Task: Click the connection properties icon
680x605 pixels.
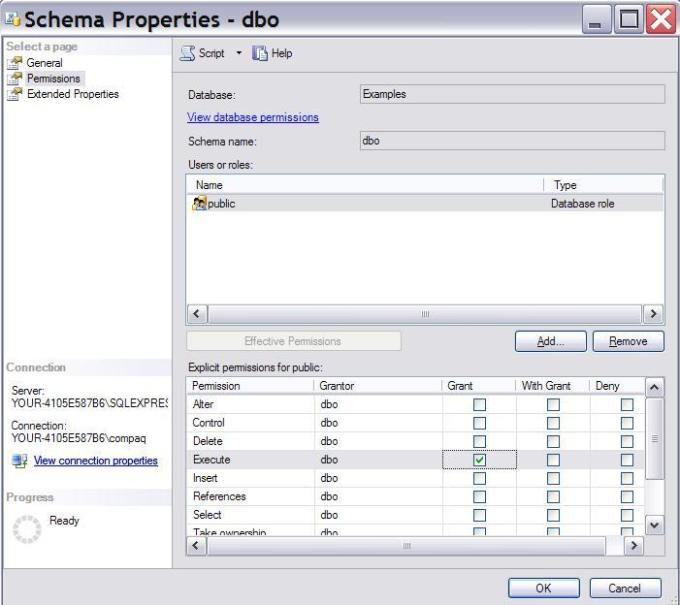Action: pyautogui.click(x=20, y=461)
